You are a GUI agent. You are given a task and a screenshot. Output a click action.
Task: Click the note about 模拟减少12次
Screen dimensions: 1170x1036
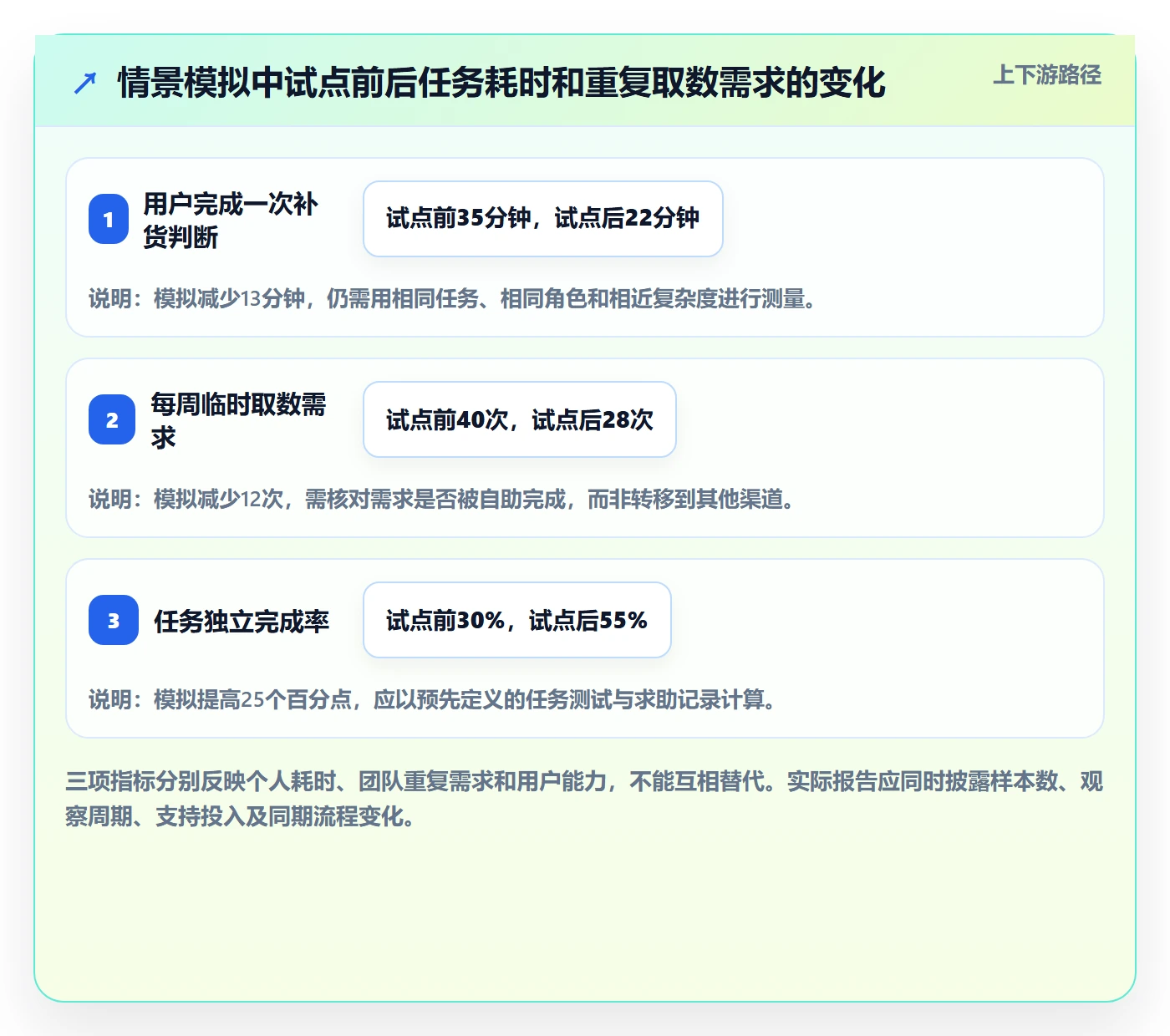(x=442, y=499)
